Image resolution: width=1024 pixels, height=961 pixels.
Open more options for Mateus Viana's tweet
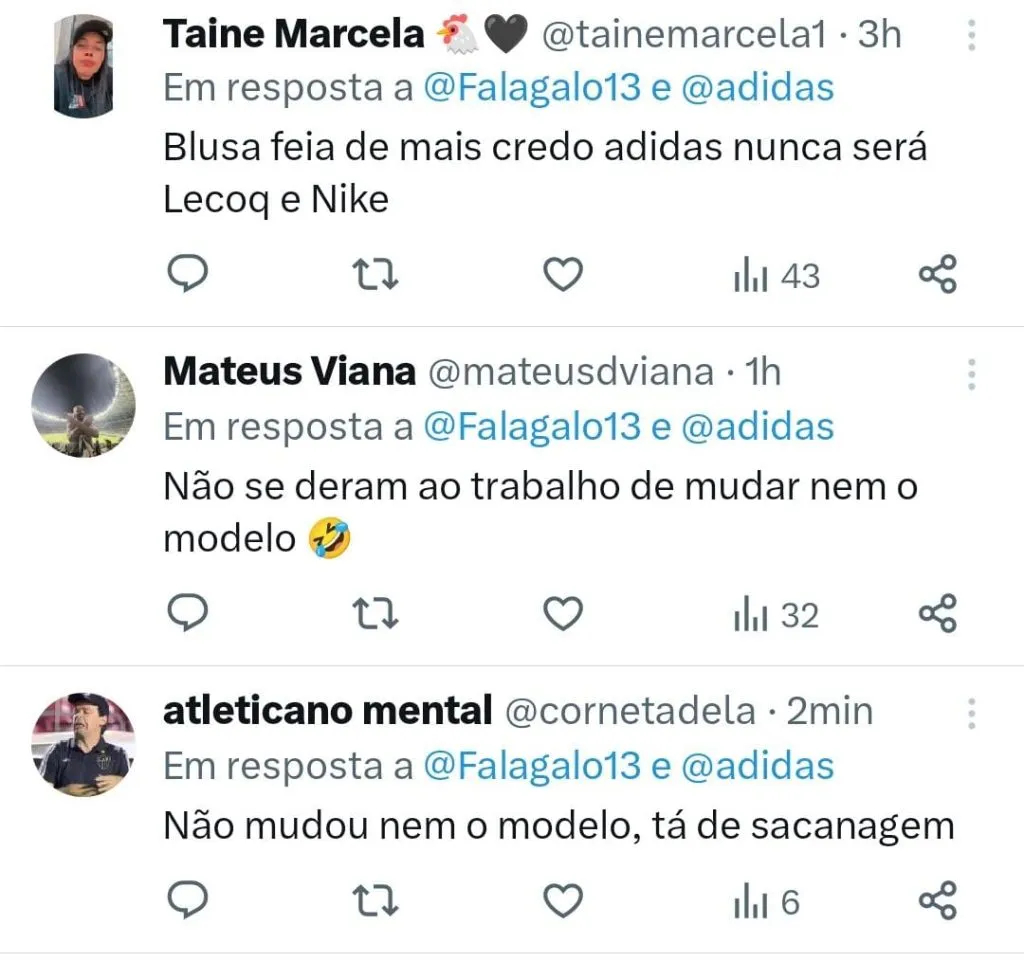coord(970,375)
